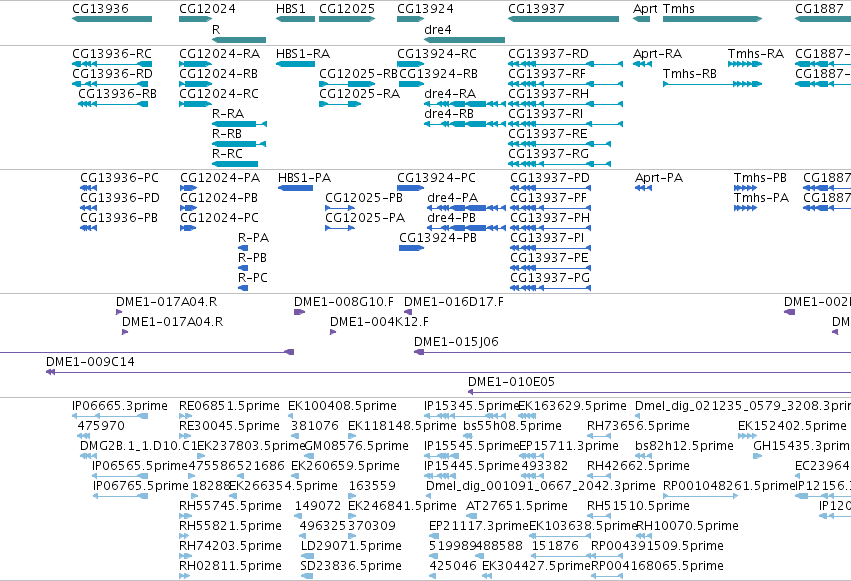Viewport: 851px width, 581px height.
Task: Click the dre4 gene label
Action: tap(437, 29)
